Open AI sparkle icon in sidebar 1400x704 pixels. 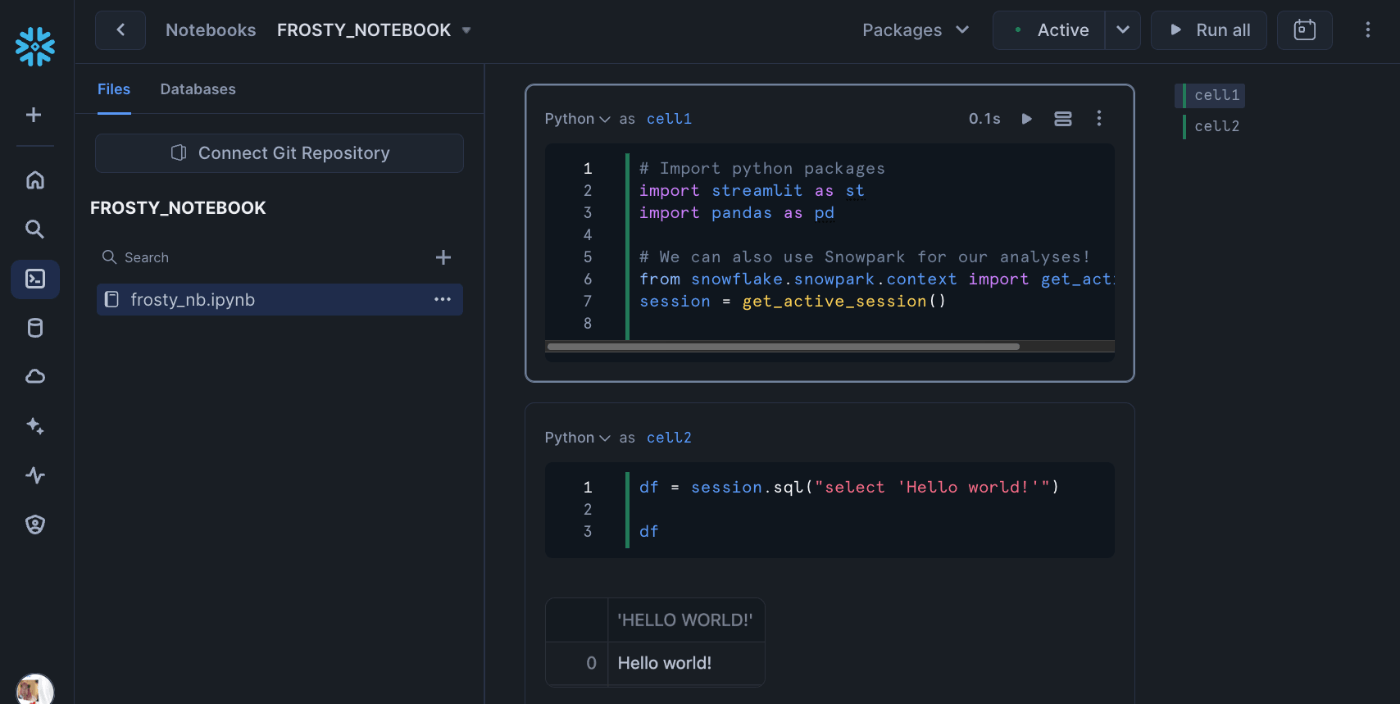tap(35, 426)
